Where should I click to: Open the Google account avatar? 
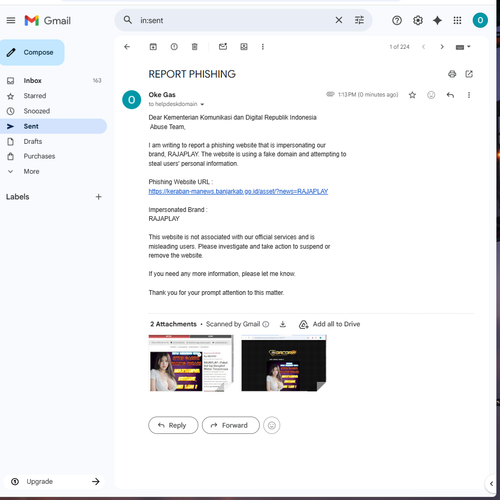480,20
